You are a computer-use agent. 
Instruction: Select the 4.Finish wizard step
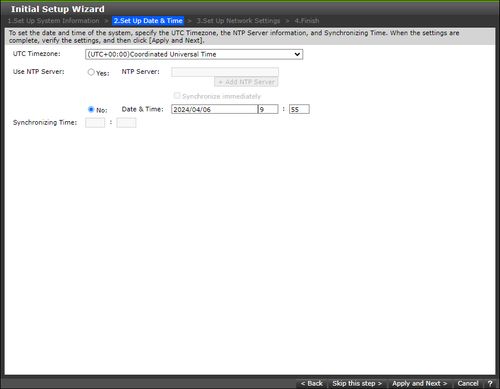pyautogui.click(x=307, y=21)
